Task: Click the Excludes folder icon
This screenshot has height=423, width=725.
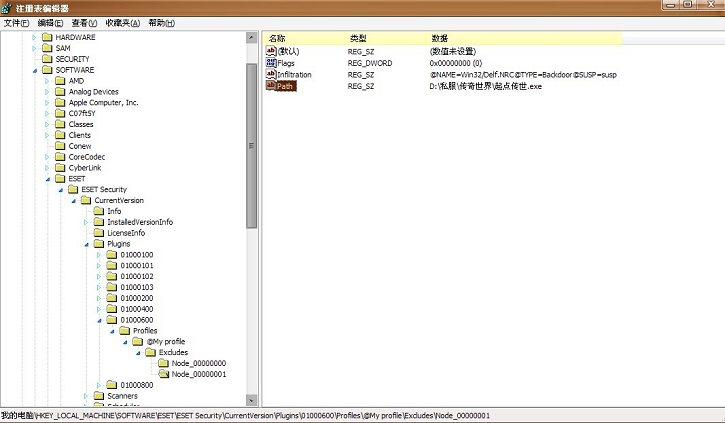Action: coord(151,352)
